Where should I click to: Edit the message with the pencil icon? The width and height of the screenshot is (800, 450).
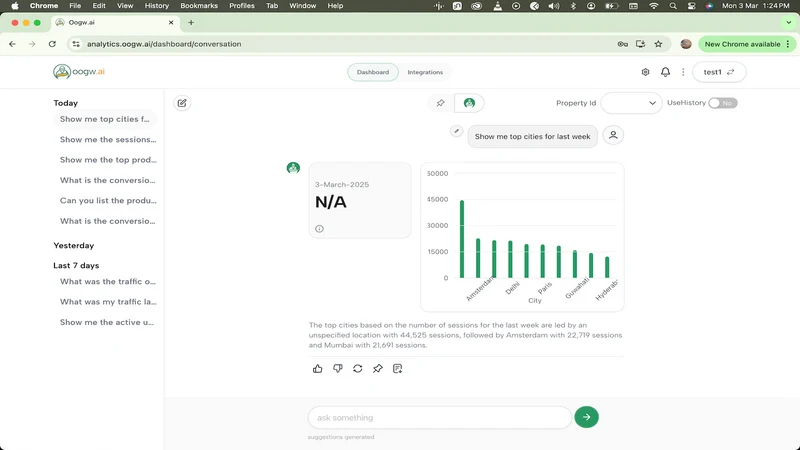[456, 131]
